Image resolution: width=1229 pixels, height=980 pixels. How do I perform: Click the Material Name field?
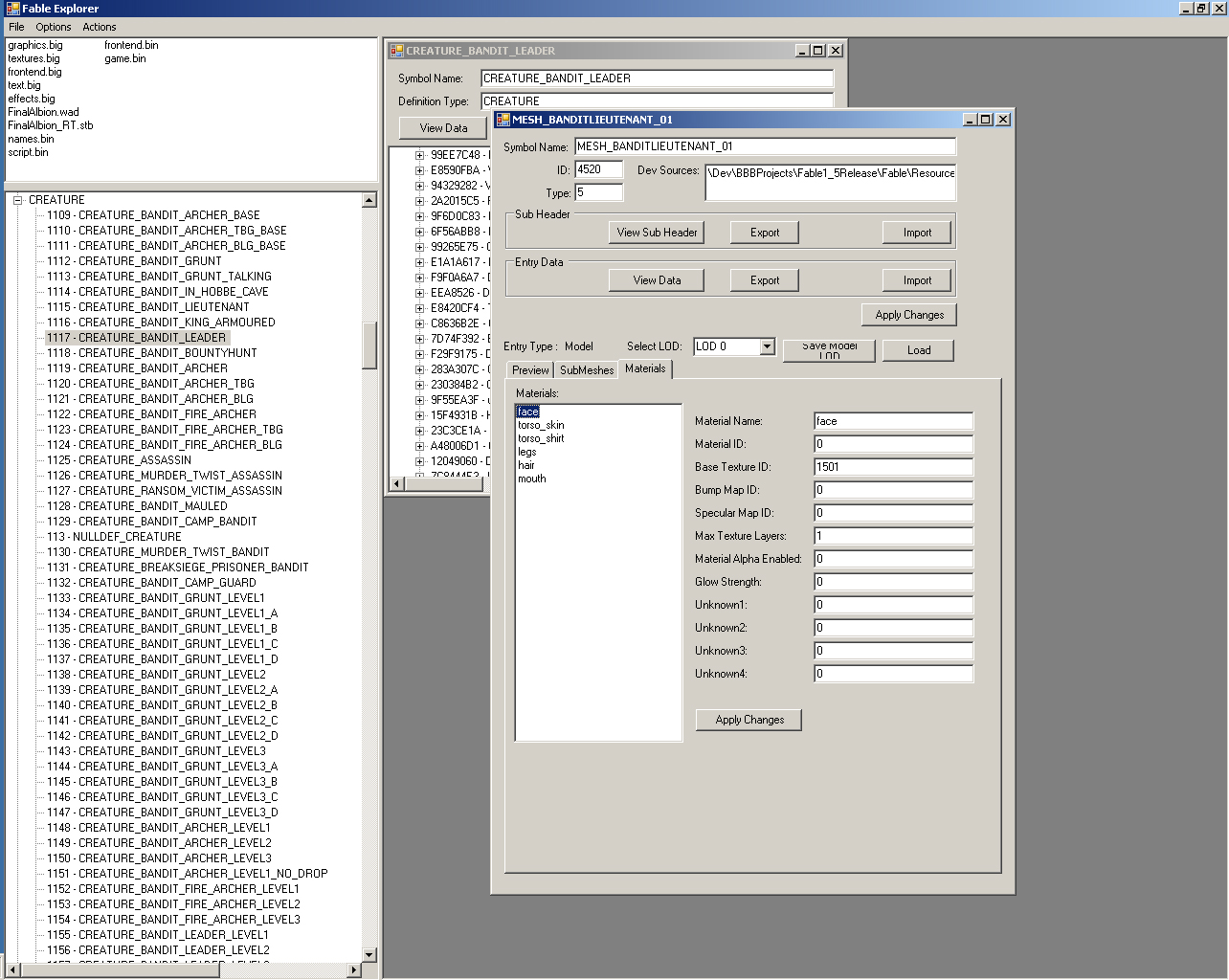[x=893, y=421]
